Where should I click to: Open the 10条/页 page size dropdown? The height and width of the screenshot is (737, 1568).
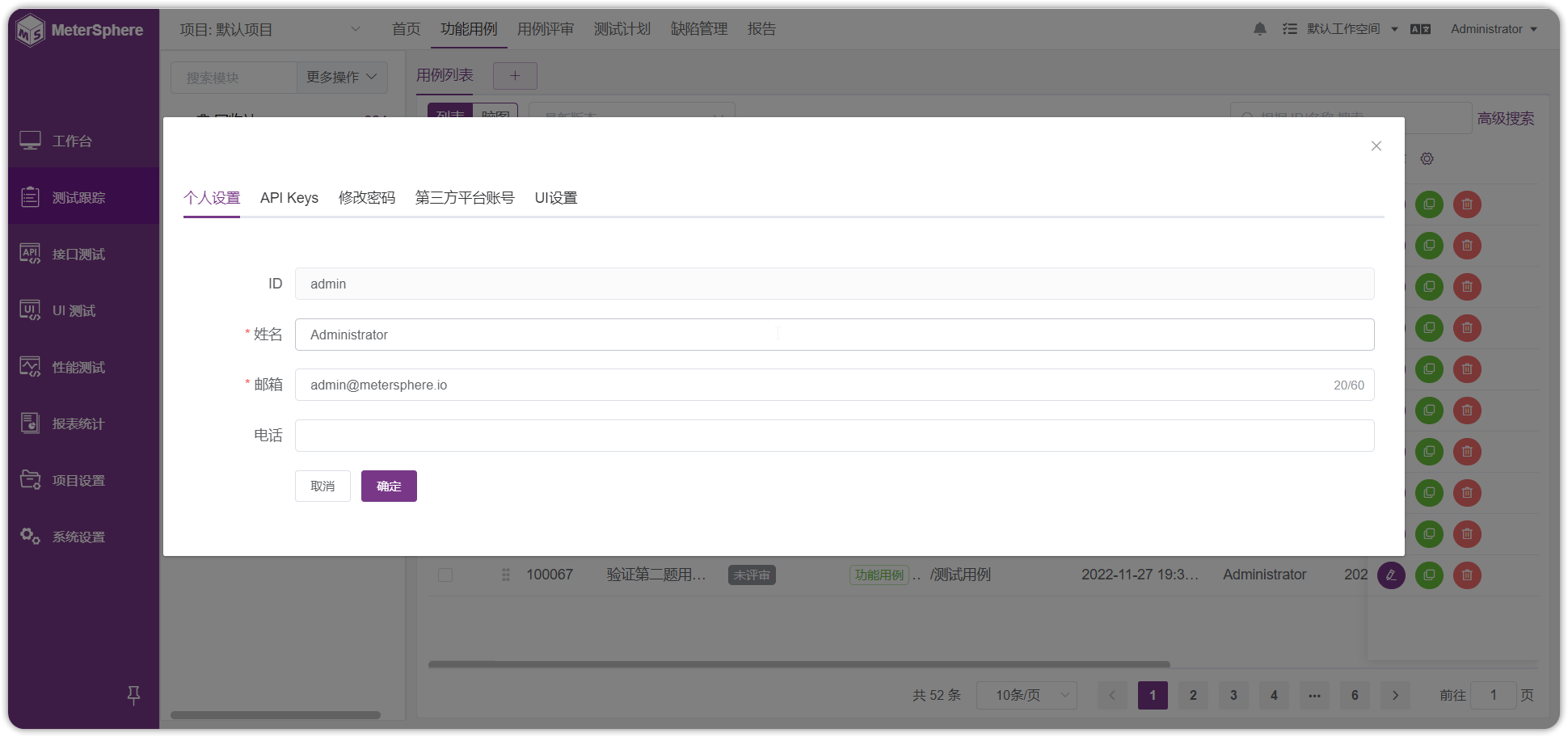(1026, 695)
